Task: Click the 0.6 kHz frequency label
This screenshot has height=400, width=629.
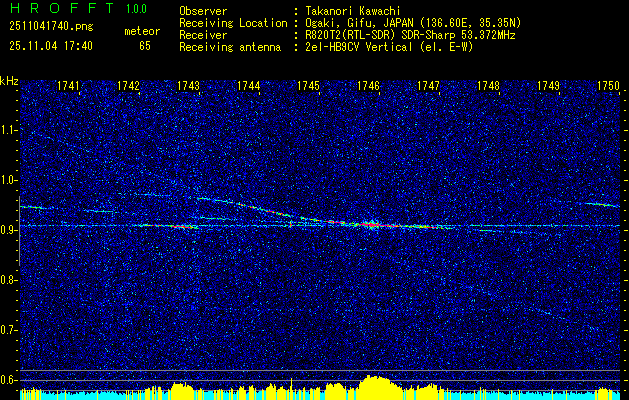Action: (x=8, y=380)
